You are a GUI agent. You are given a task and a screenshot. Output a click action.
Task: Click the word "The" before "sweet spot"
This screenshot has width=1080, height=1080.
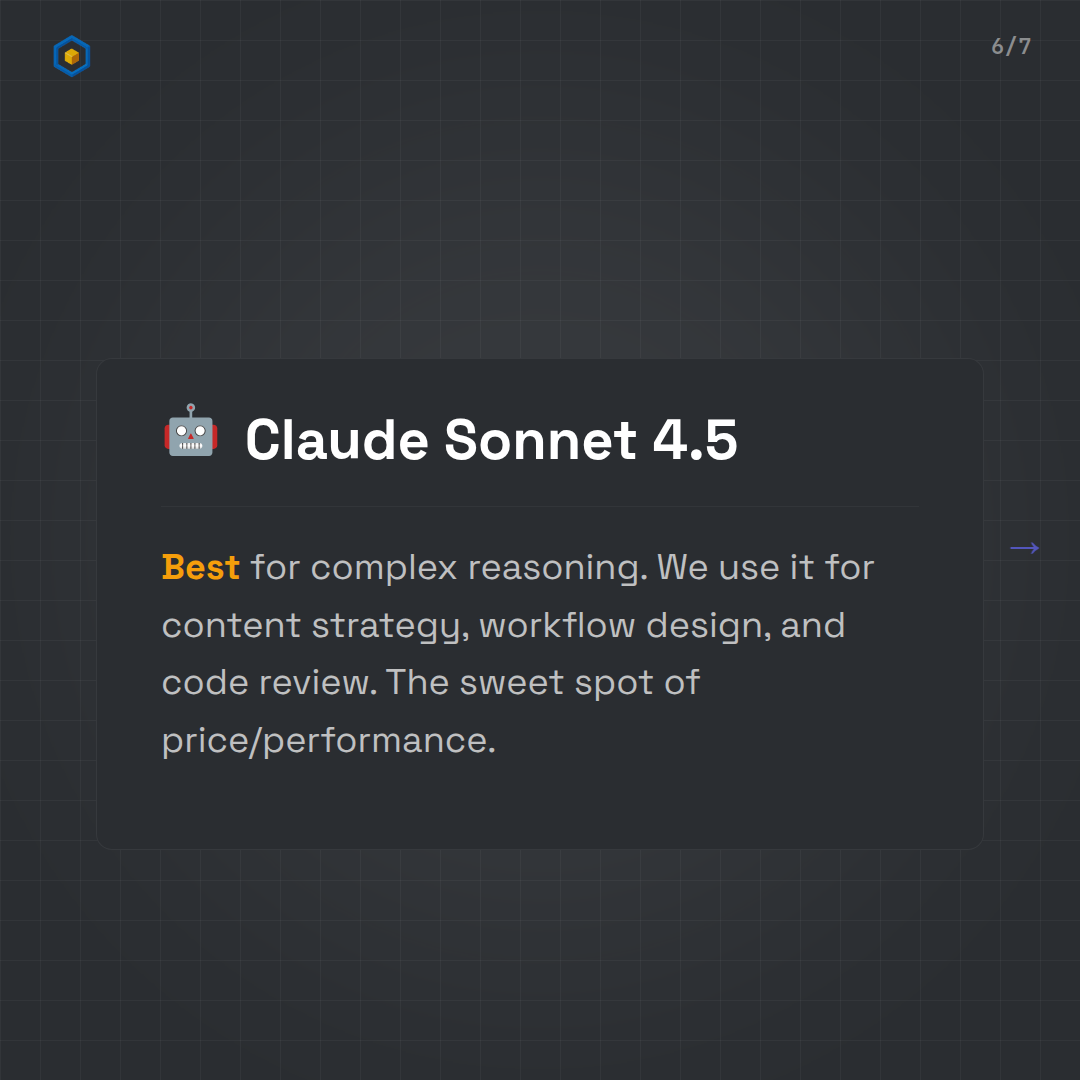417,682
